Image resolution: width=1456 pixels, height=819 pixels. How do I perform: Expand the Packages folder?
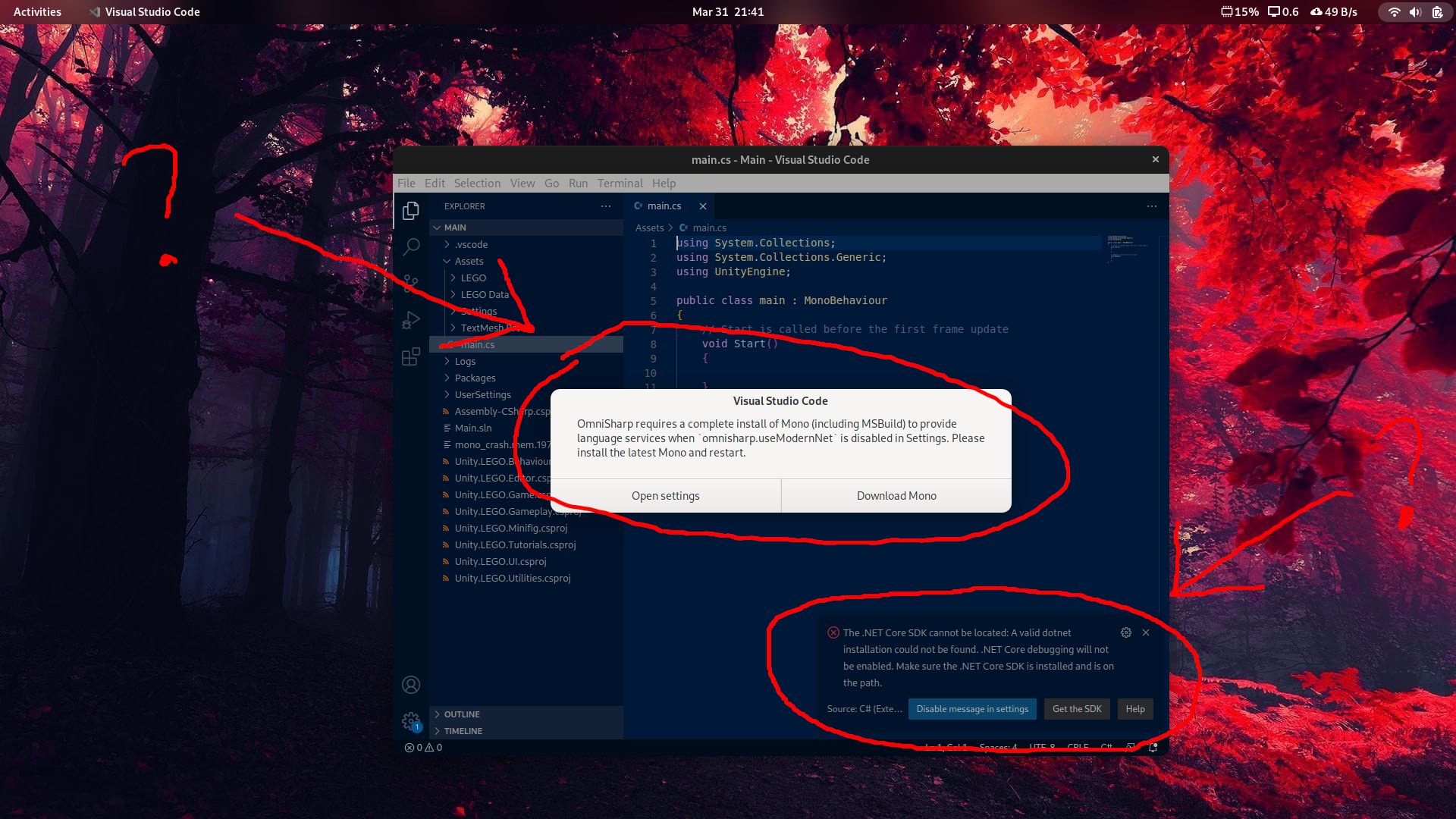click(475, 378)
